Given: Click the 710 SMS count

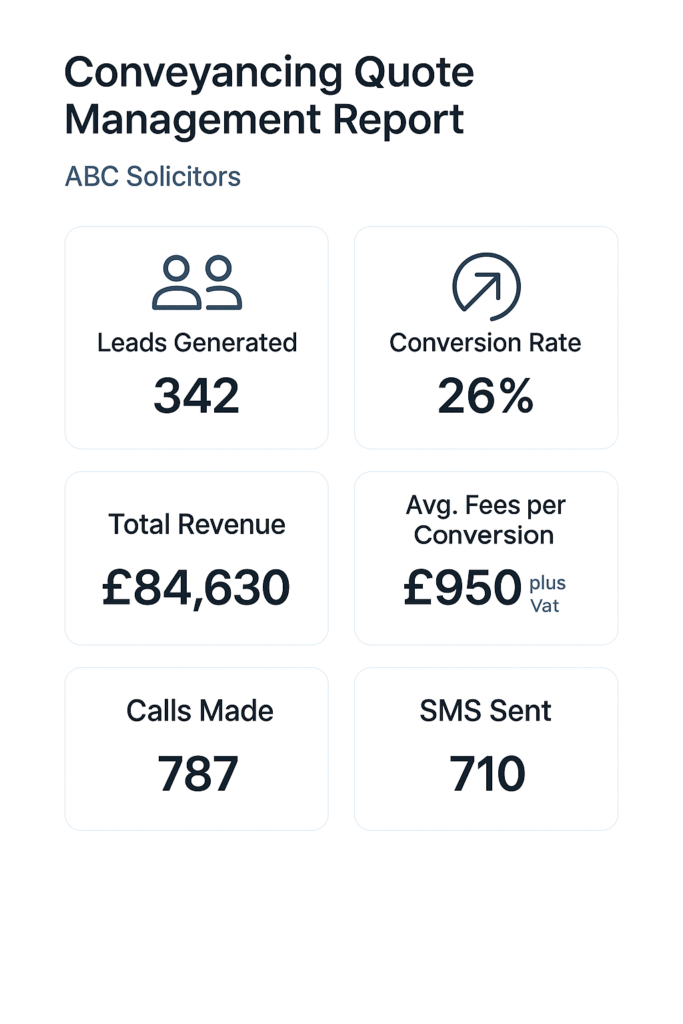Looking at the screenshot, I should (x=487, y=774).
